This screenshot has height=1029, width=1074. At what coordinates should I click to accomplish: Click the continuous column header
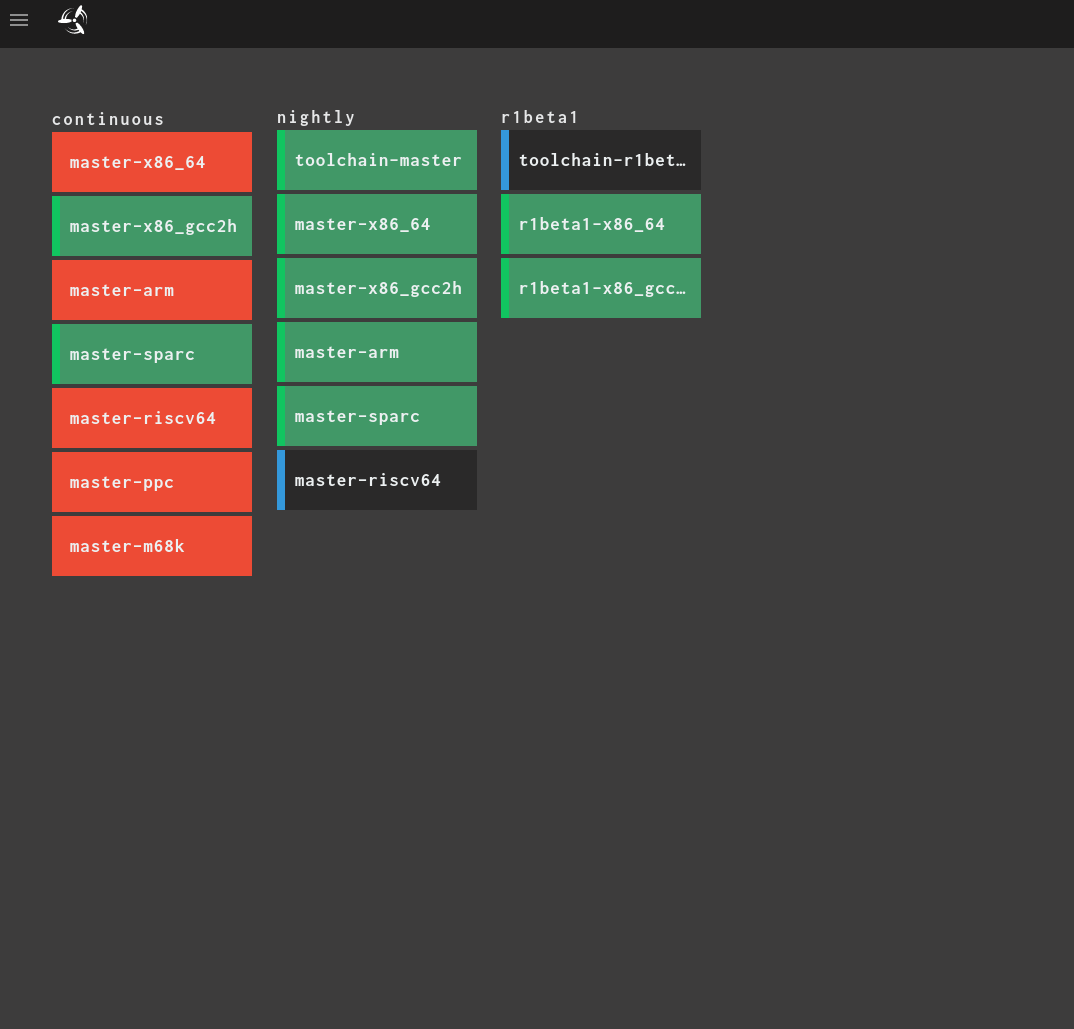click(108, 119)
